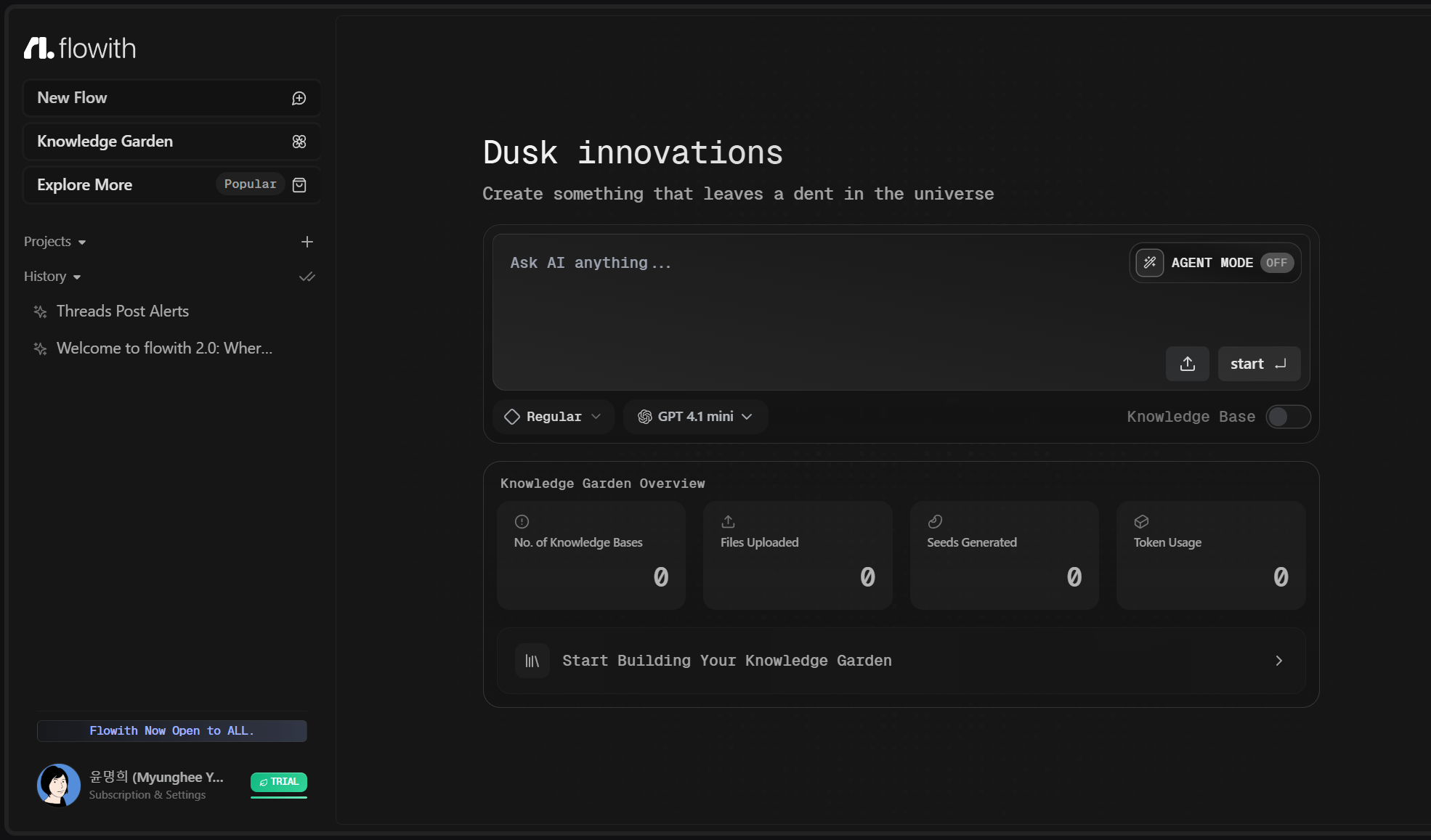Click the Agent Mode magic wand icon
The height and width of the screenshot is (840, 1431).
point(1150,263)
